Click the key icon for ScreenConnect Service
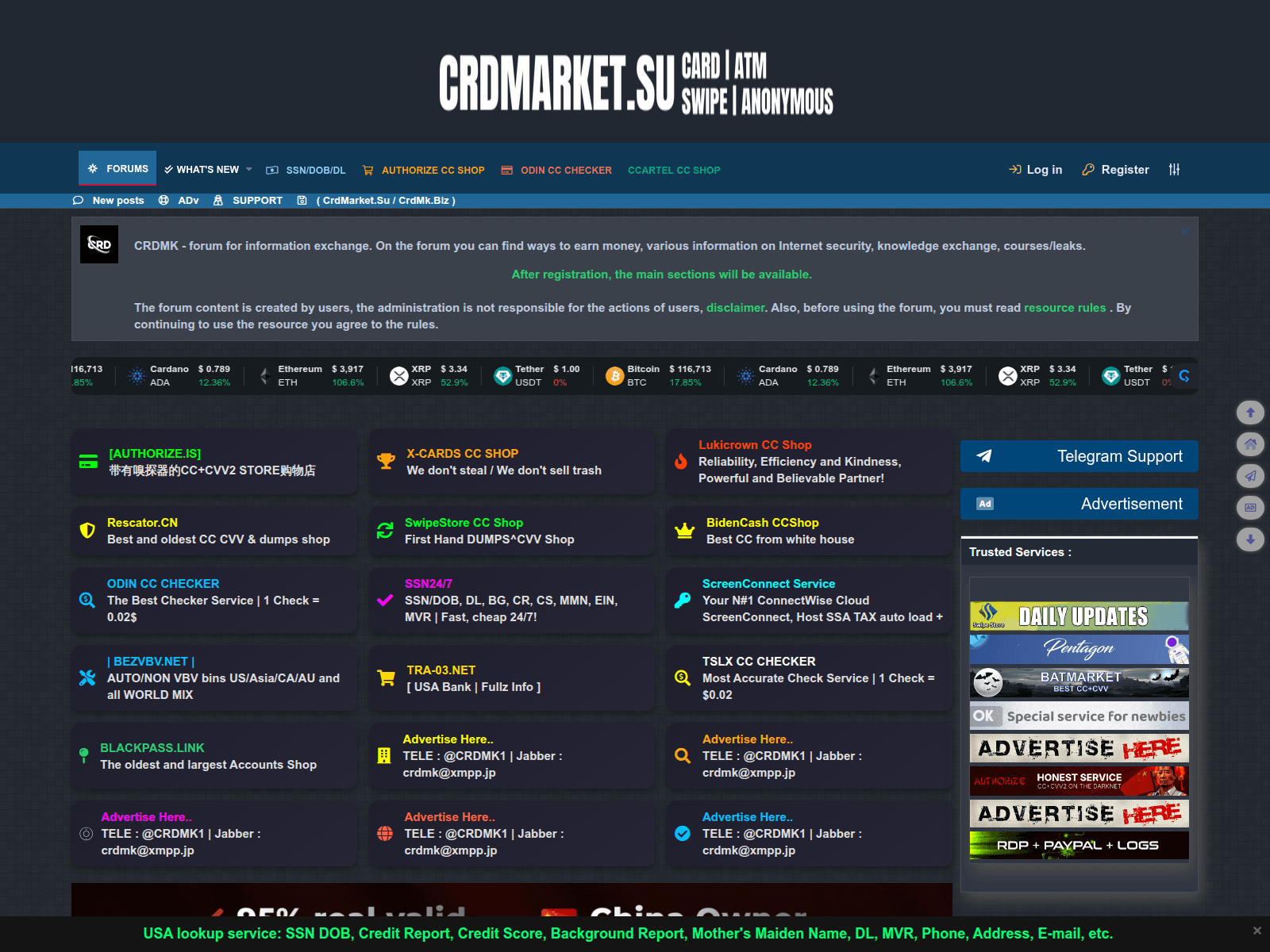The height and width of the screenshot is (952, 1270). pos(683,601)
